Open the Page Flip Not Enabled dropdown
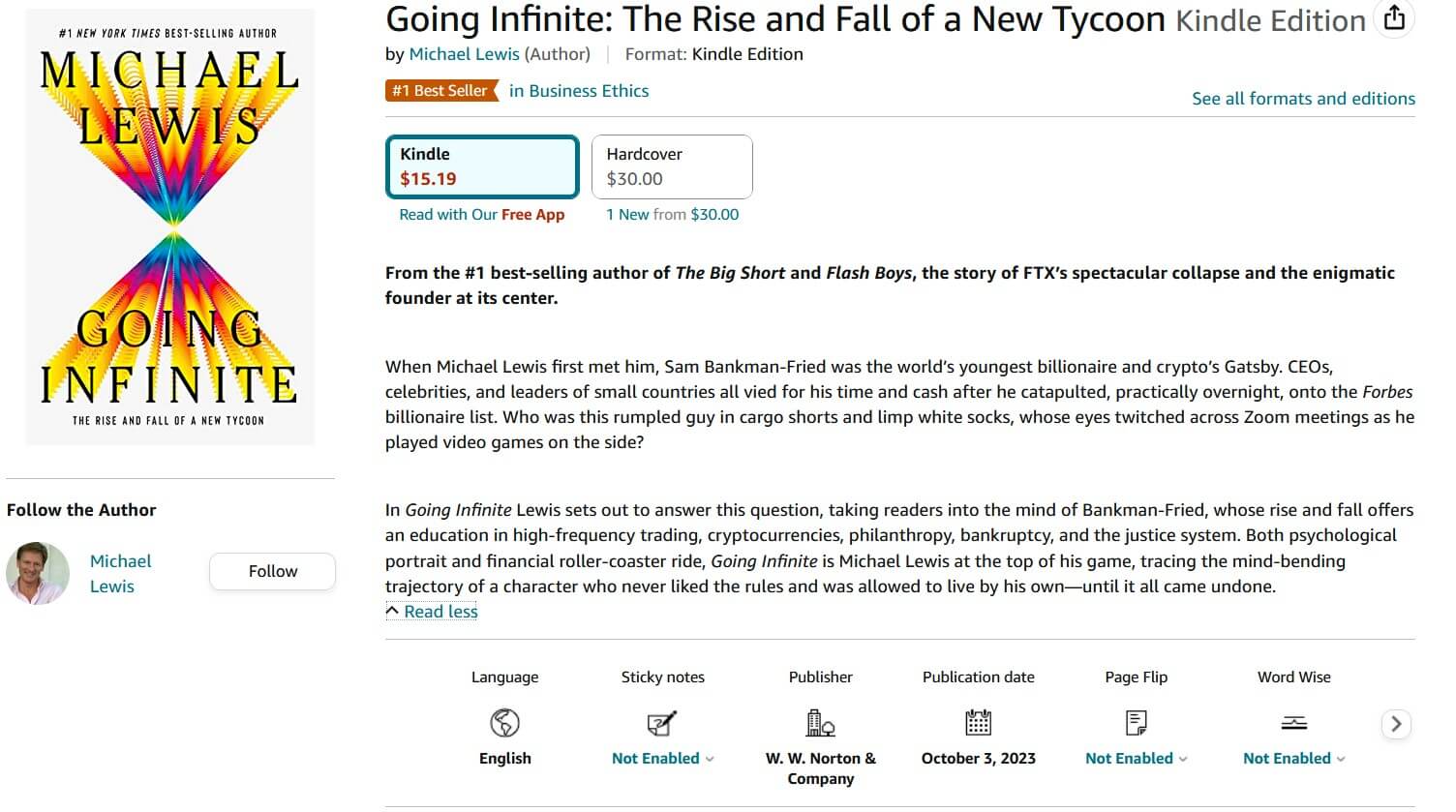The height and width of the screenshot is (812, 1456). [1136, 758]
